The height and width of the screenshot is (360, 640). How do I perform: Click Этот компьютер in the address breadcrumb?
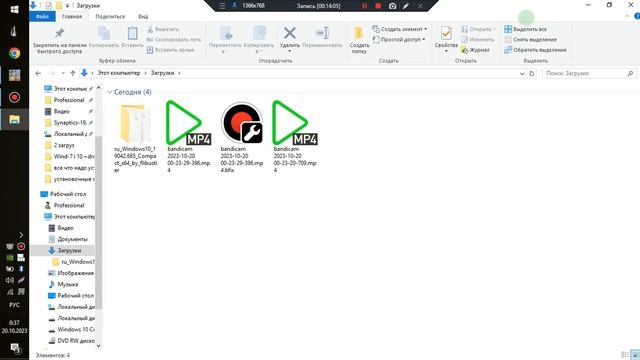pyautogui.click(x=118, y=73)
